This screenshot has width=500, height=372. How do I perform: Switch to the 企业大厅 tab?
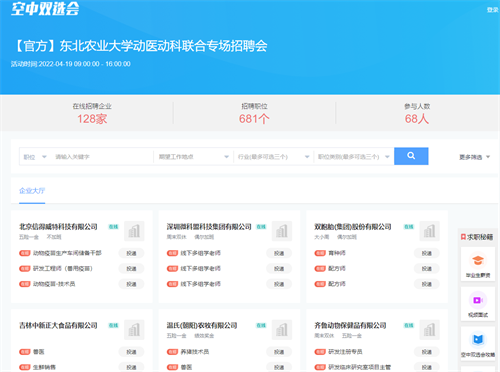point(32,191)
